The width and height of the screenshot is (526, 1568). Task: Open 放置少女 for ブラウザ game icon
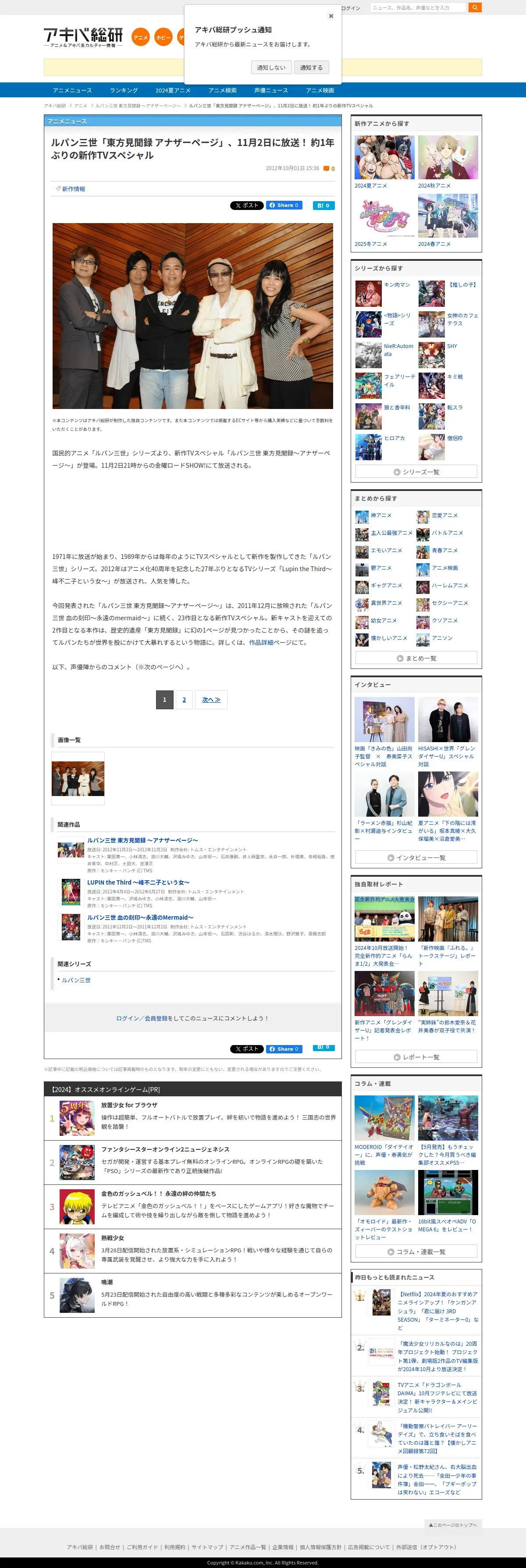(x=77, y=1118)
